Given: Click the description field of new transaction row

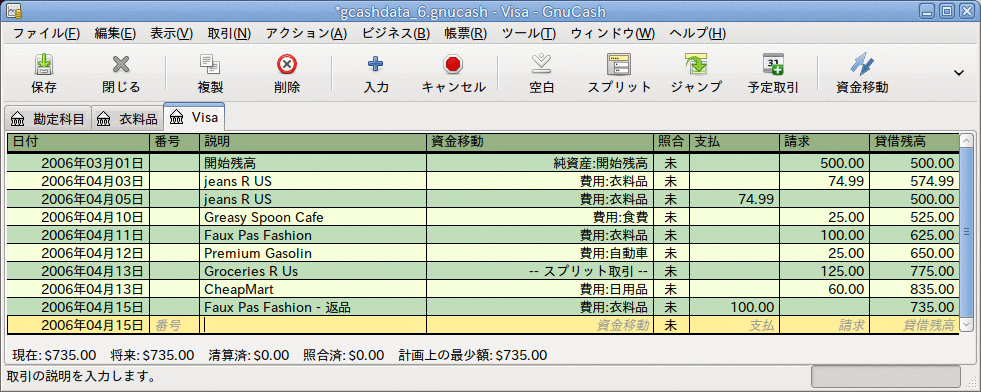Looking at the screenshot, I should click(313, 325).
